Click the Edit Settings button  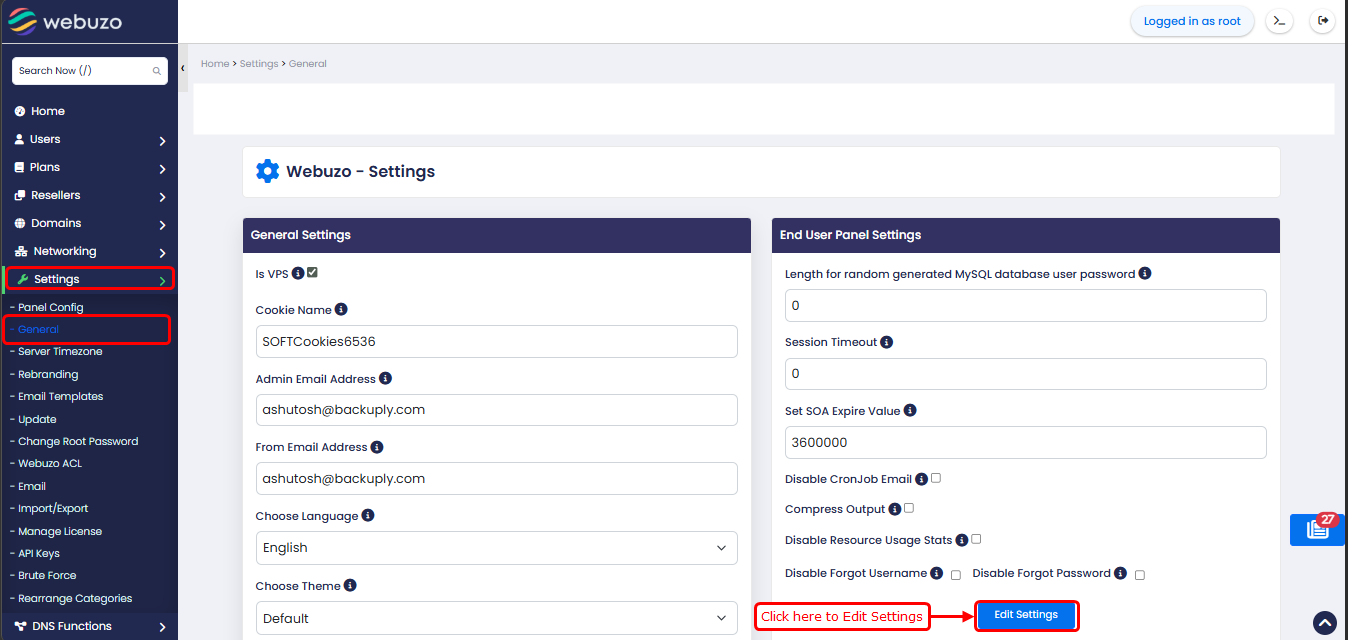1026,615
